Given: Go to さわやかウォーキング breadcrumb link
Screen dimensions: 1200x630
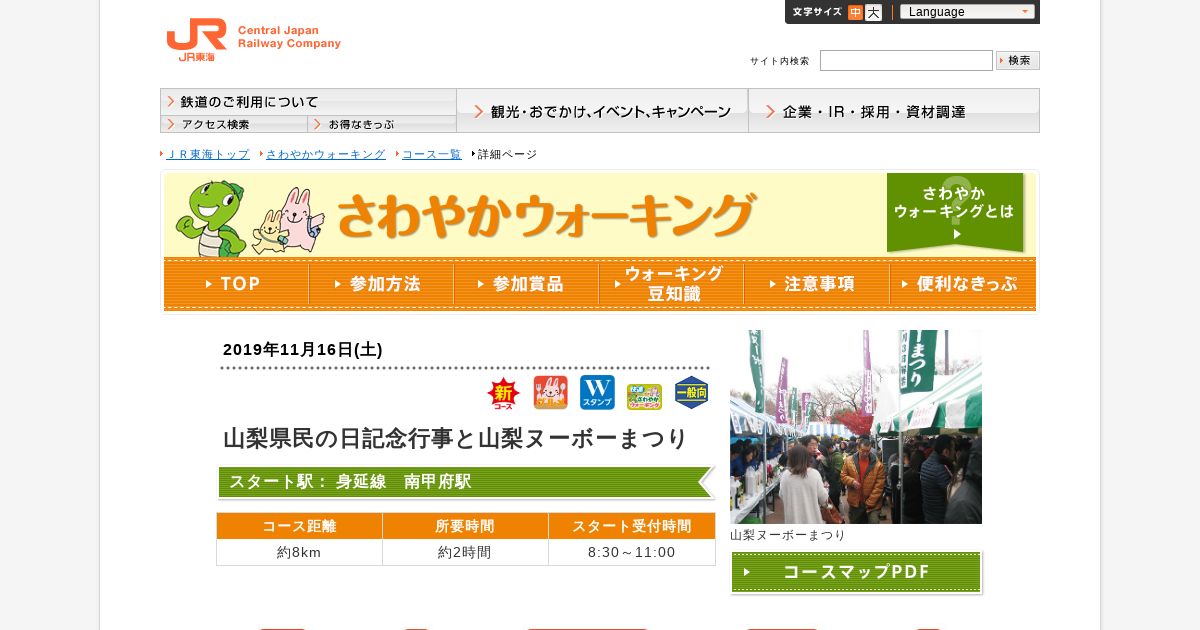Looking at the screenshot, I should pyautogui.click(x=325, y=154).
